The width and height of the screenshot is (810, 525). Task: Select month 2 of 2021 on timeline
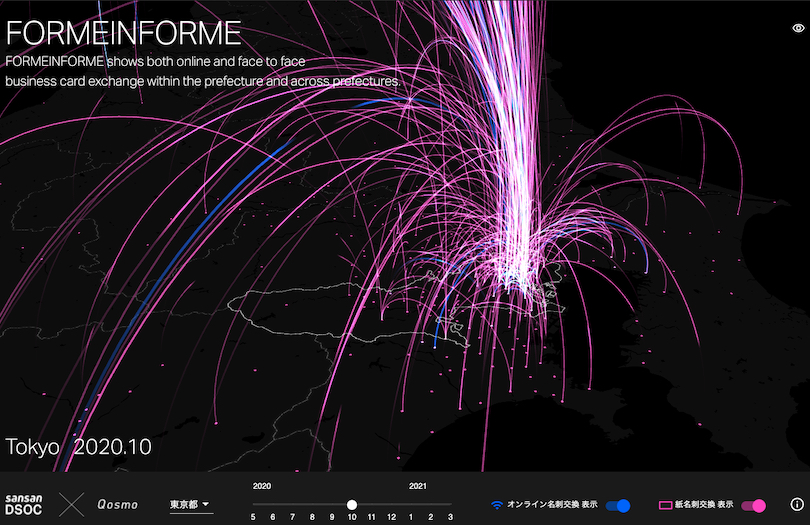(x=431, y=517)
